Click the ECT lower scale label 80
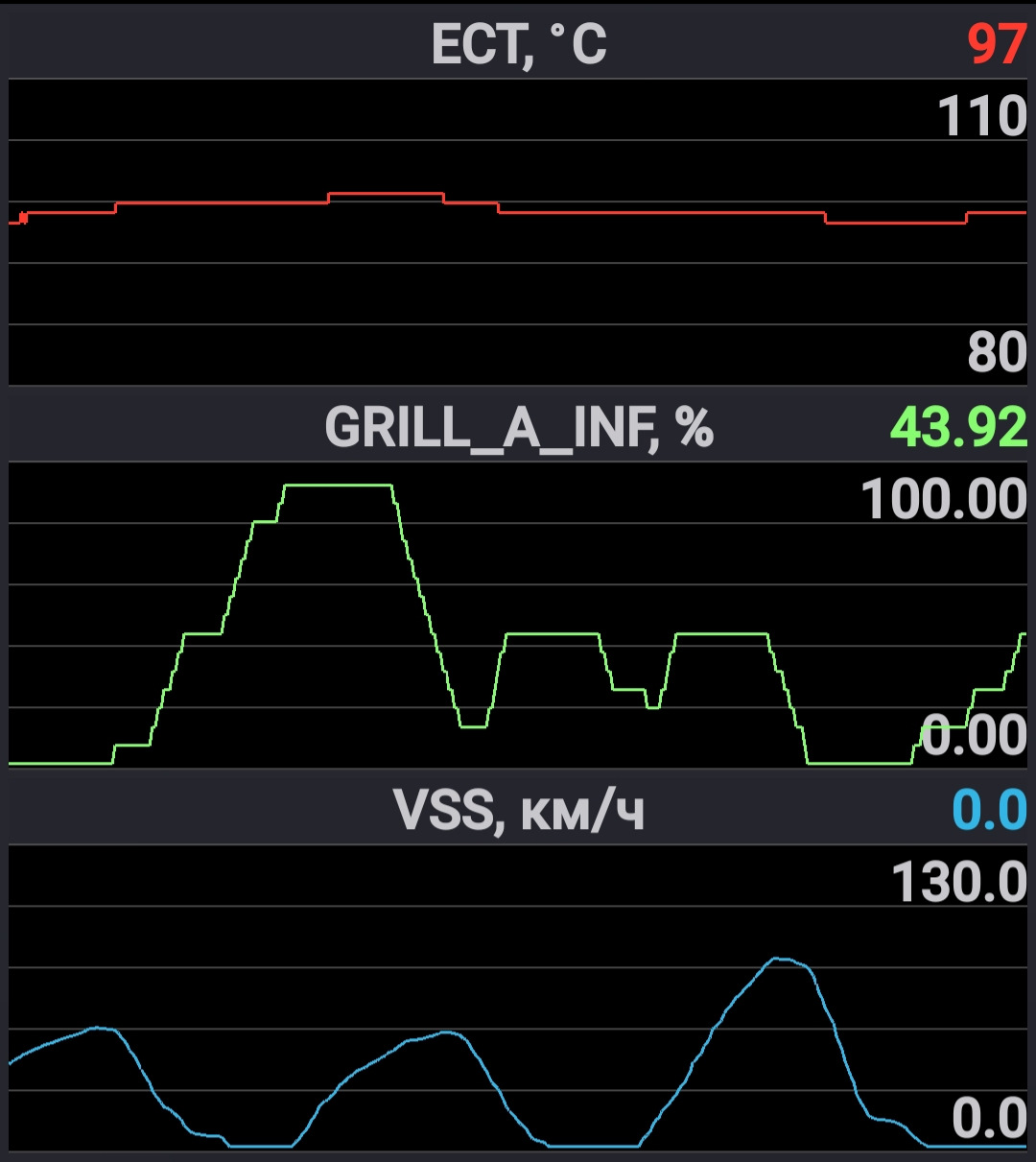Screen dimensions: 1036x1162 [997, 352]
